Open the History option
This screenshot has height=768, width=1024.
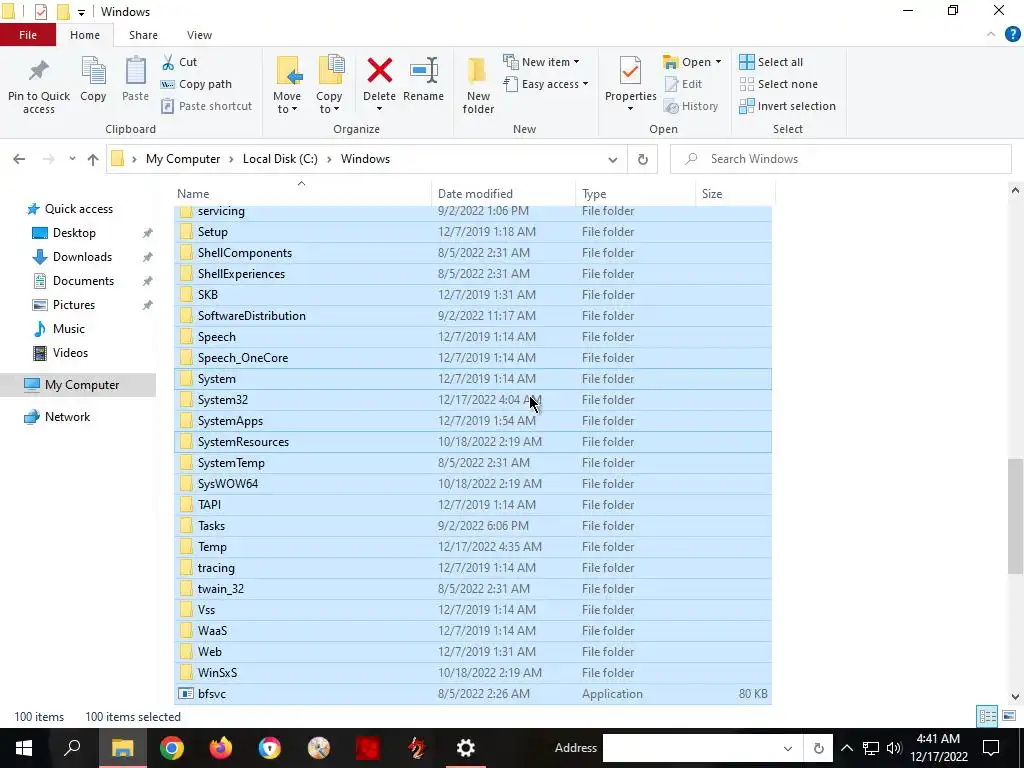click(x=691, y=106)
